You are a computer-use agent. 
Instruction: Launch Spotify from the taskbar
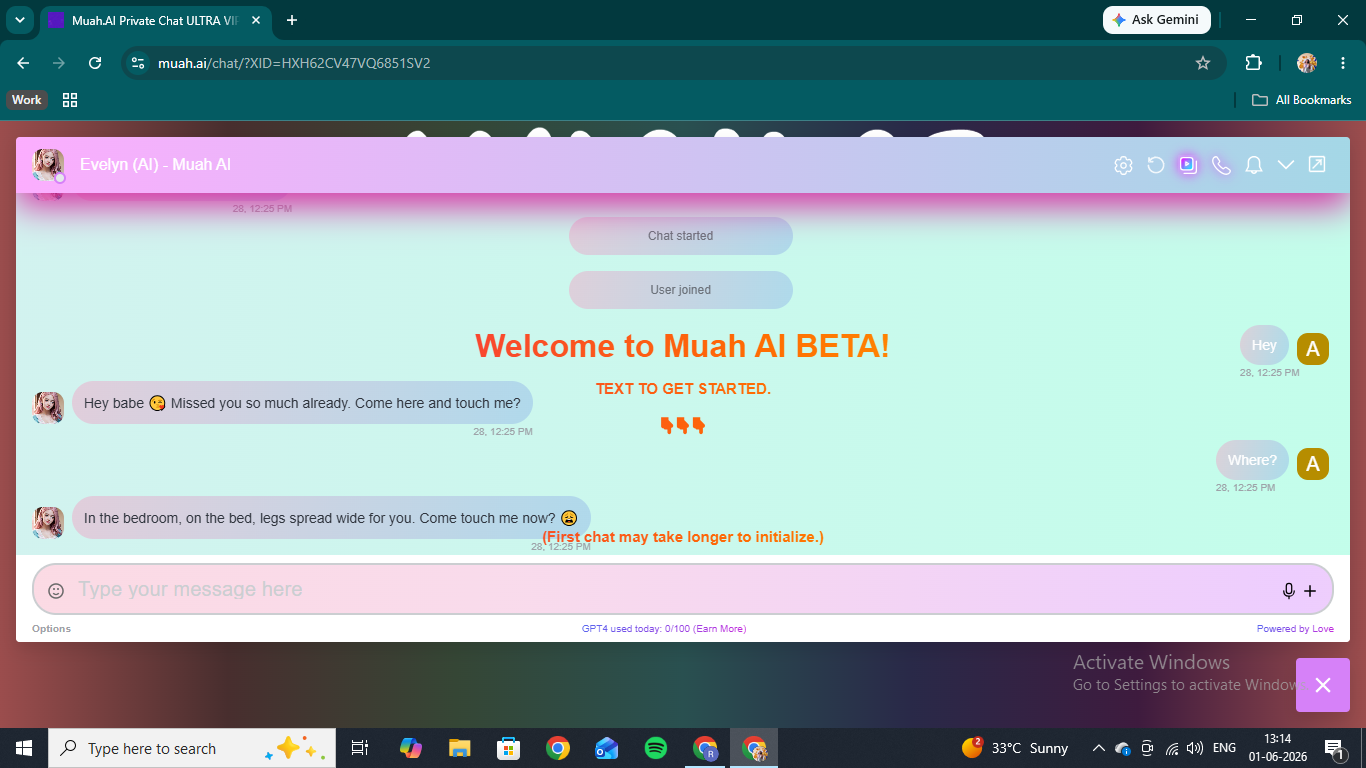click(656, 748)
